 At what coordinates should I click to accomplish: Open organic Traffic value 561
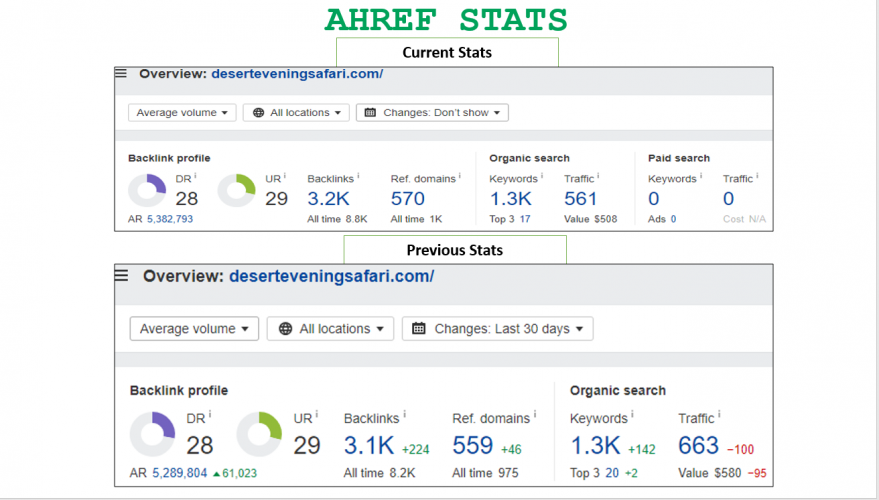click(x=580, y=198)
